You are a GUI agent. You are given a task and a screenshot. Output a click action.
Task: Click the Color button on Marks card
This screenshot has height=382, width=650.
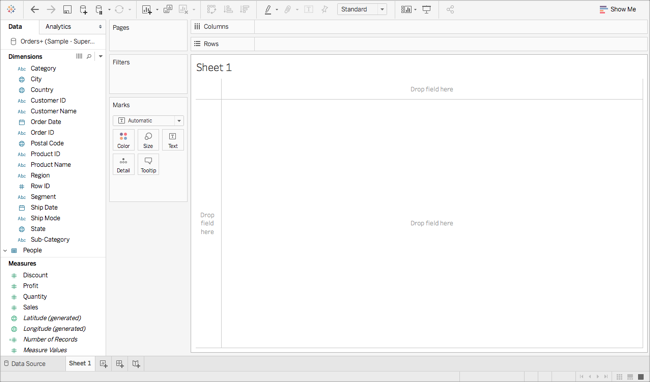(x=124, y=140)
